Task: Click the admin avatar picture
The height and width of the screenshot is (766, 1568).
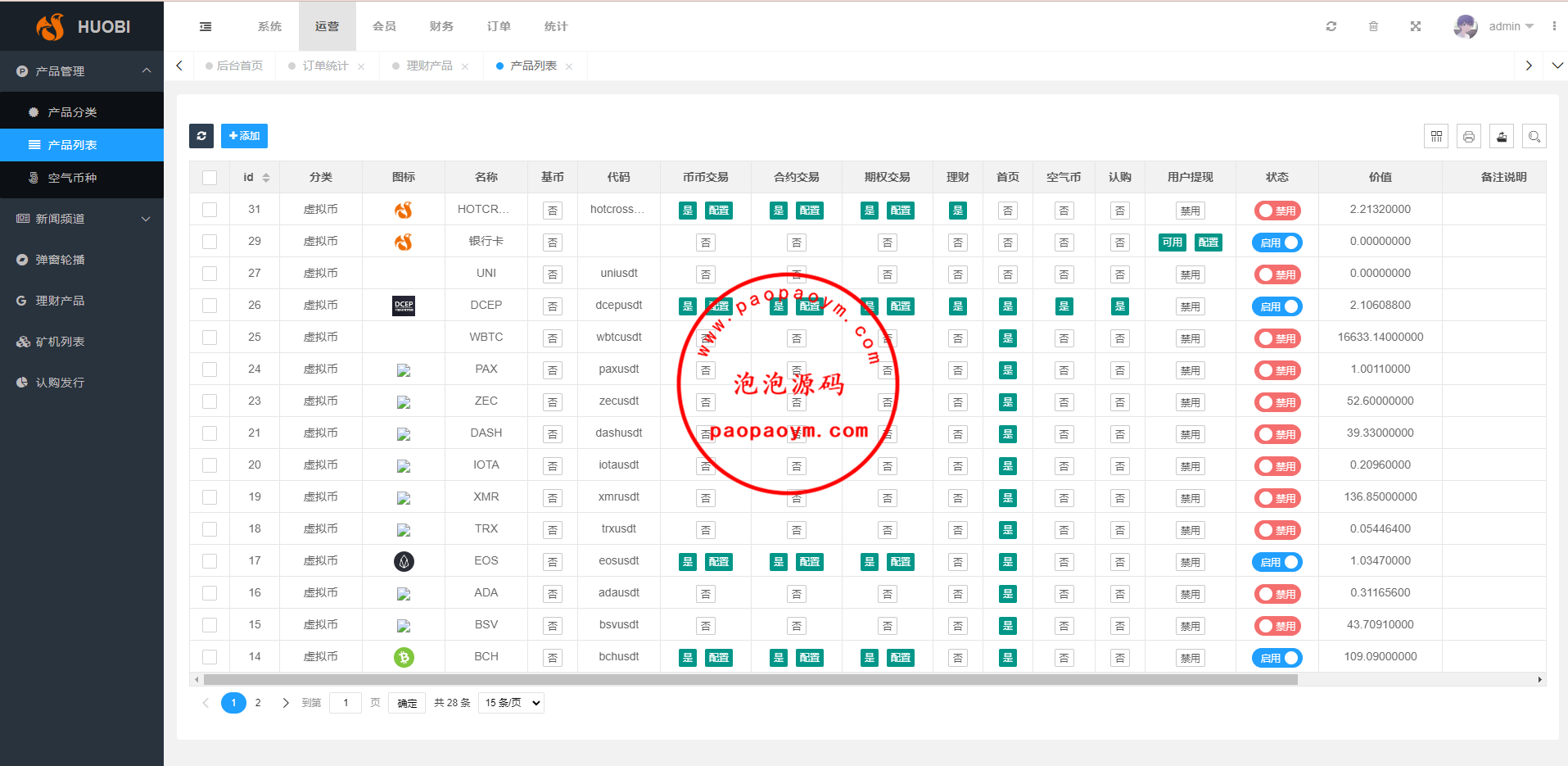Action: pos(1466,26)
